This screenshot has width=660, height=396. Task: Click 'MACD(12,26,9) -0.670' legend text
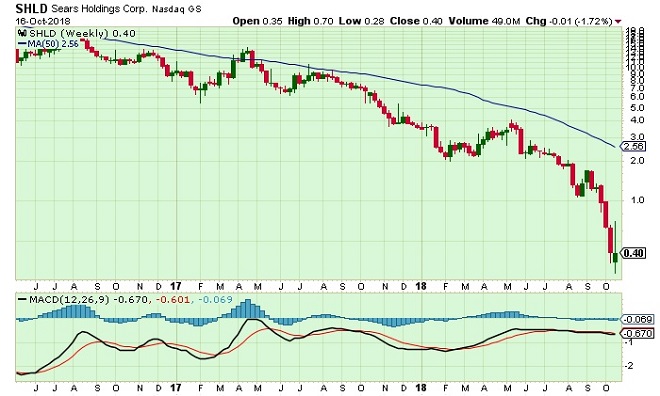pos(88,300)
